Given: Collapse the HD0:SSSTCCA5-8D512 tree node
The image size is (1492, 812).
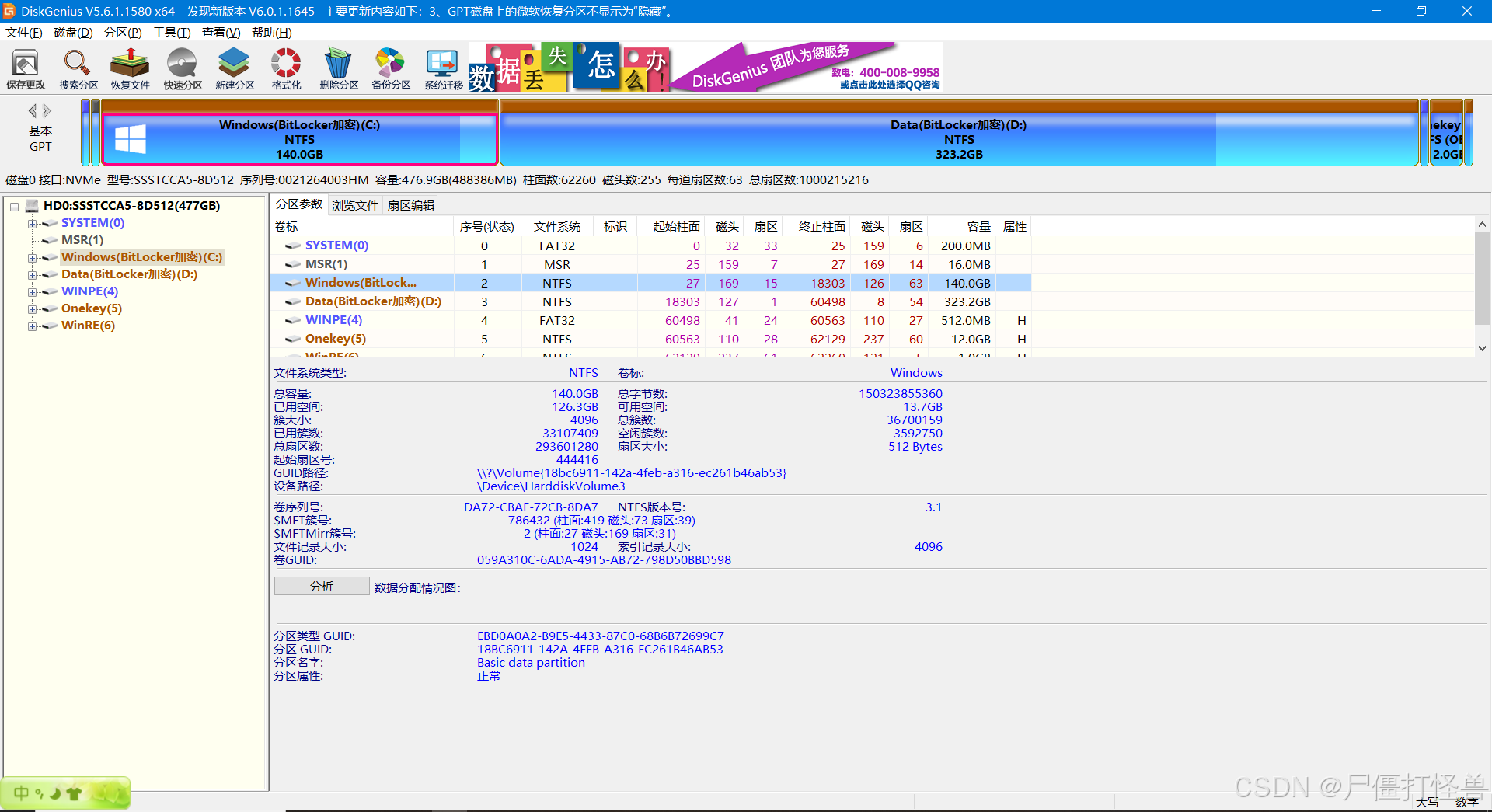Looking at the screenshot, I should [14, 206].
